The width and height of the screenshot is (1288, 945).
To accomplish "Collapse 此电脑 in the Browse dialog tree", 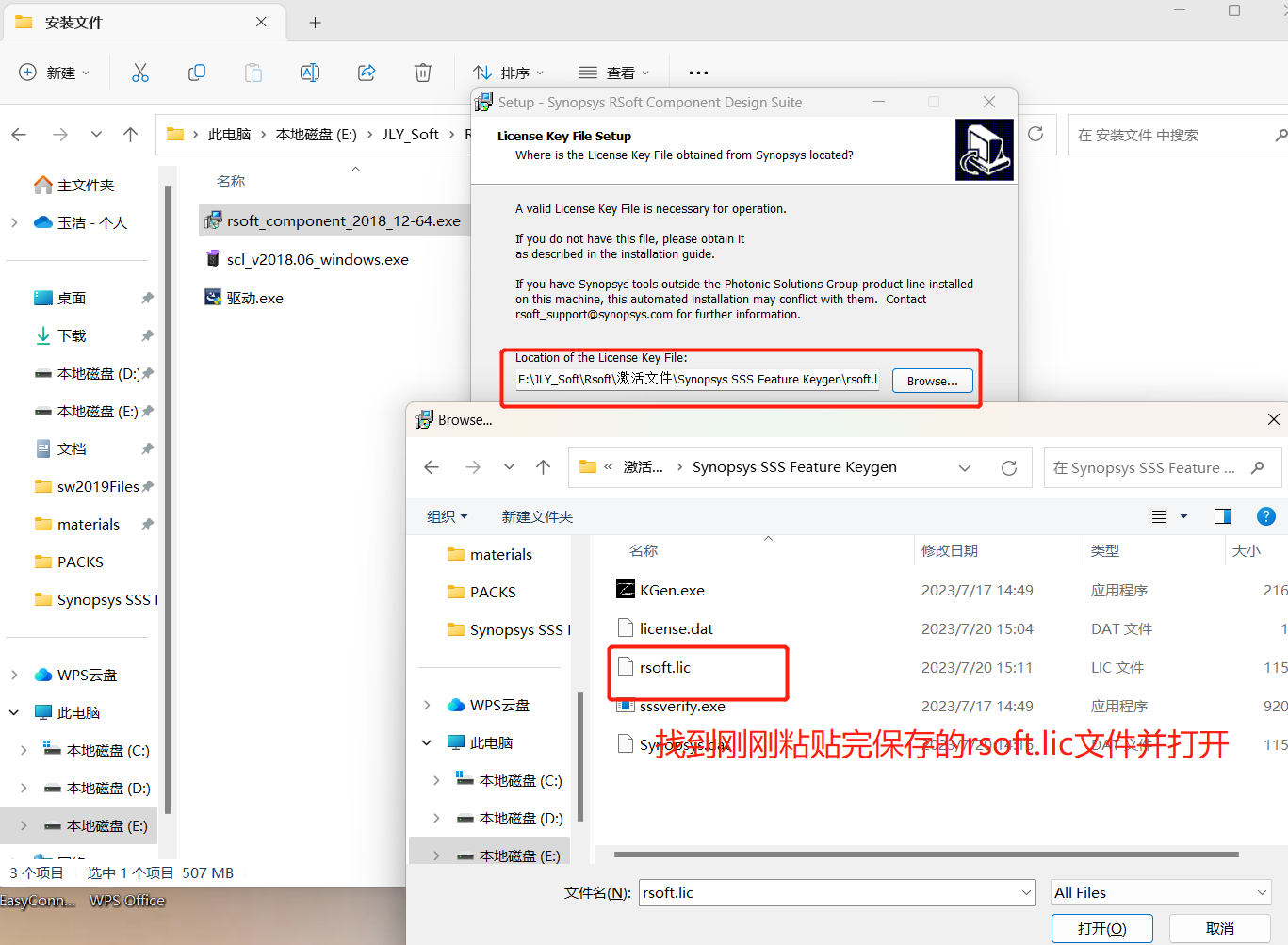I will (x=427, y=742).
